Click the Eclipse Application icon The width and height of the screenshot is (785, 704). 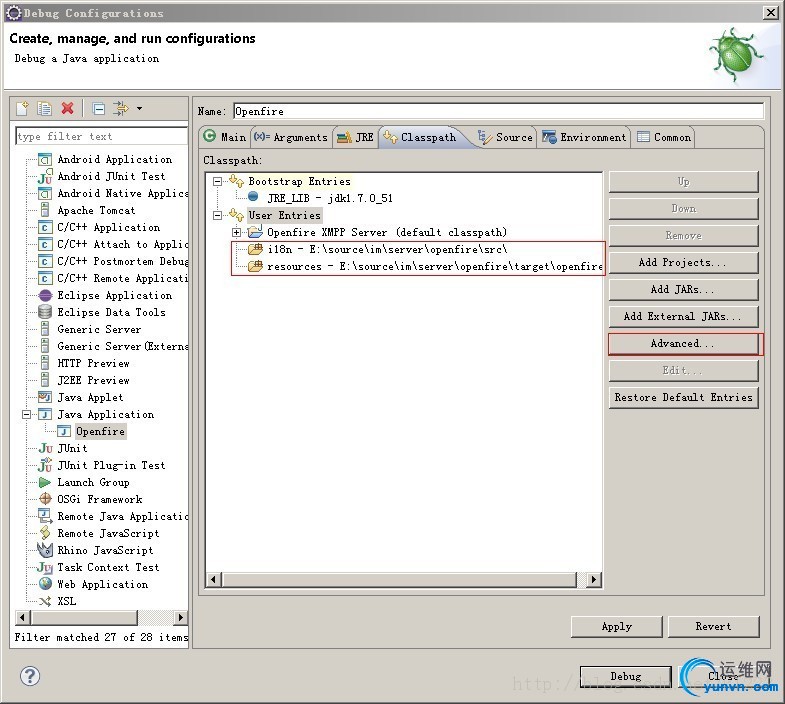(45, 295)
